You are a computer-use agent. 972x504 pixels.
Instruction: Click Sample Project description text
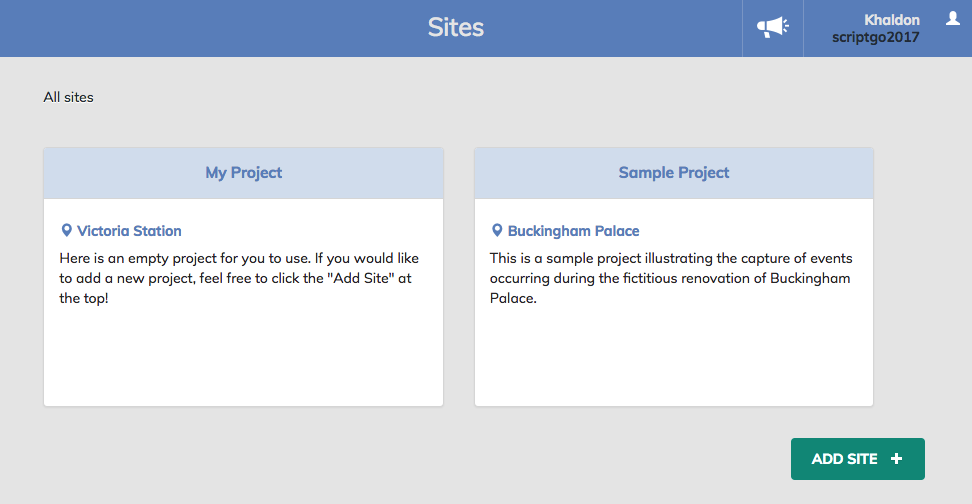[x=671, y=278]
